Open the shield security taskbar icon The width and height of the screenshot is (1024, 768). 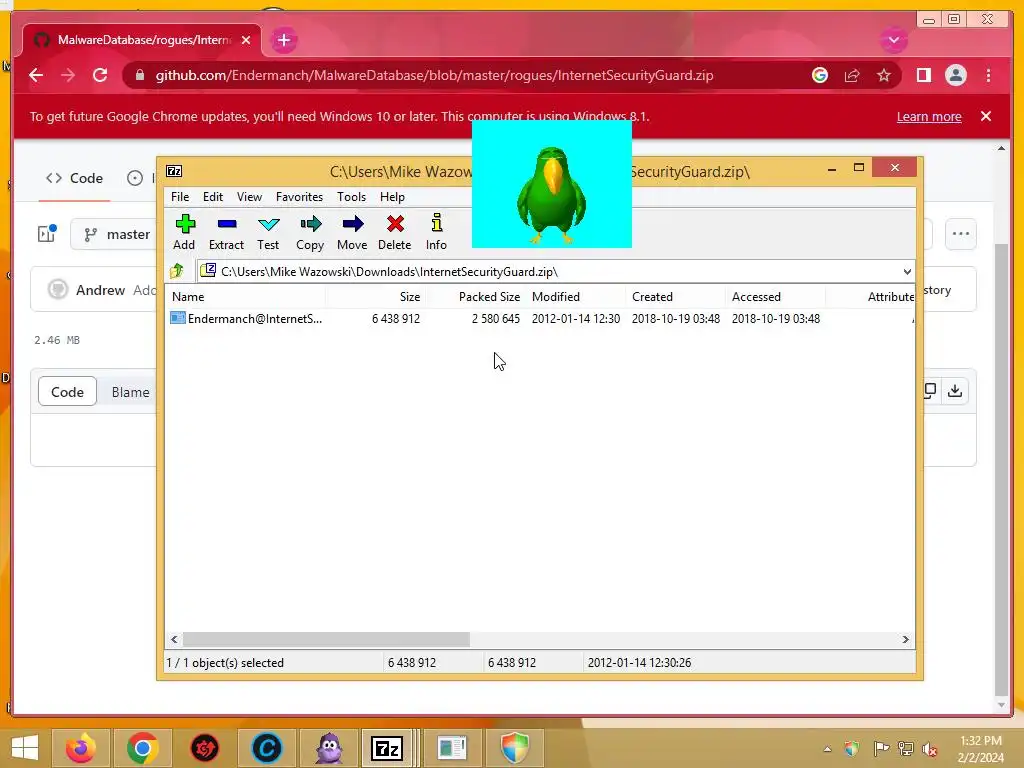(x=515, y=748)
